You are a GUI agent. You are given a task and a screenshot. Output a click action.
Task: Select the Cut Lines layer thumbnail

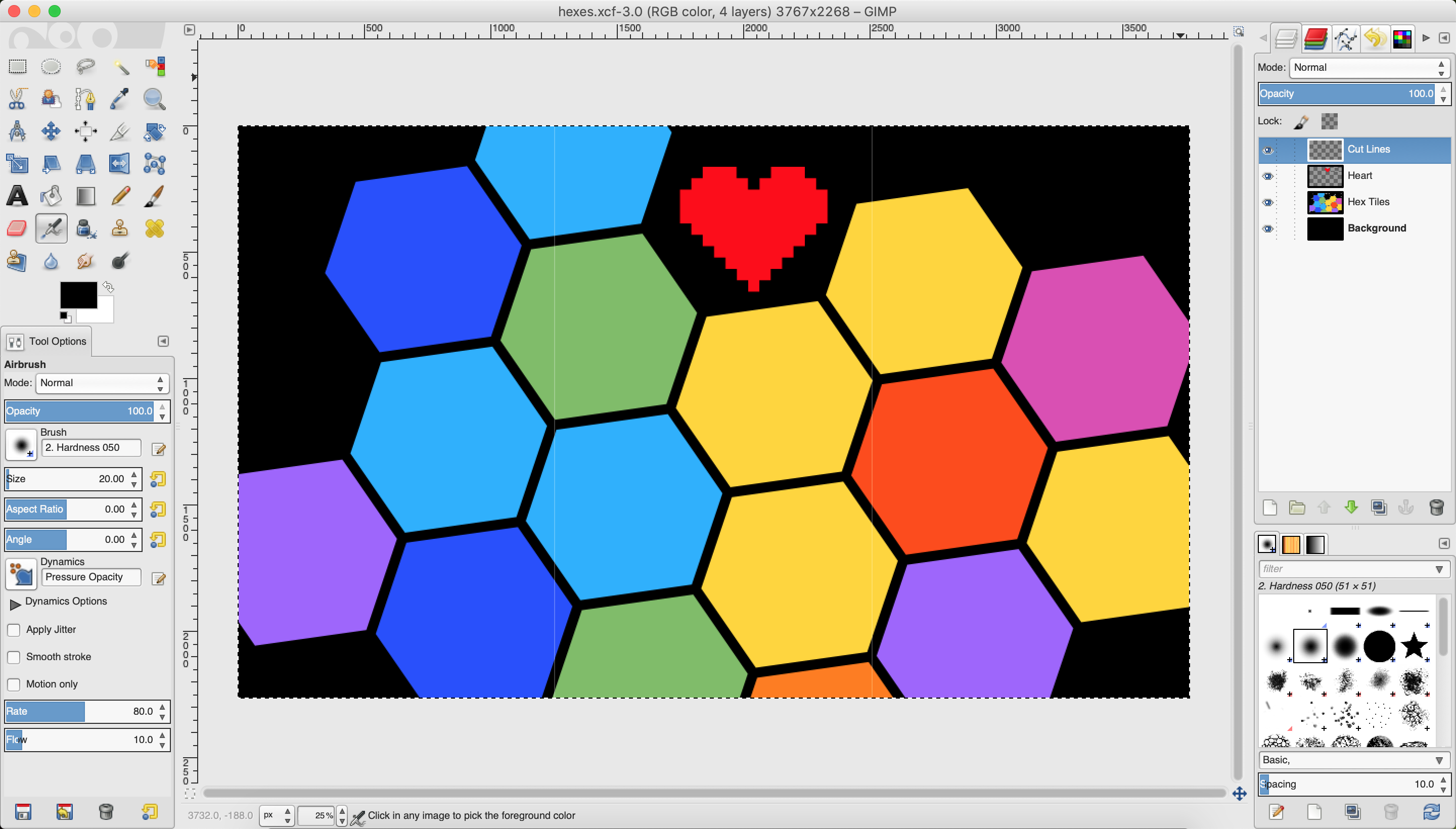pos(1325,150)
